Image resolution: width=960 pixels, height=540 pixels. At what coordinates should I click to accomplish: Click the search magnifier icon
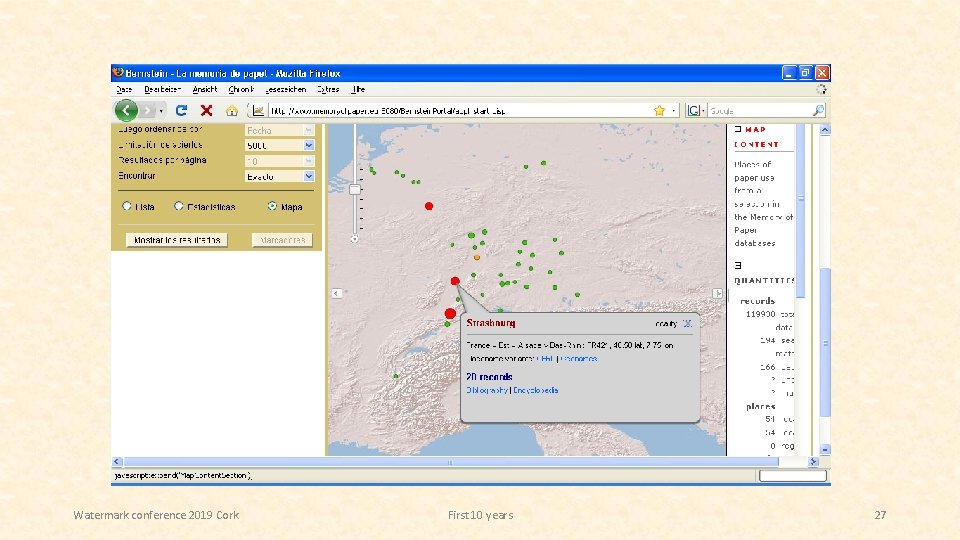tap(819, 110)
